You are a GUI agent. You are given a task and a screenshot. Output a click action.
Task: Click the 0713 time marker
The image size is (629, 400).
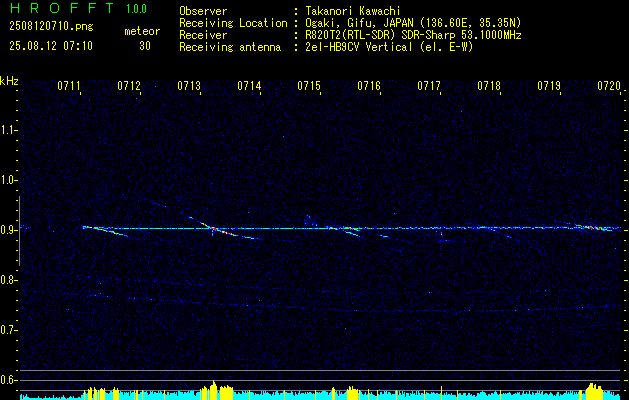[x=189, y=85]
